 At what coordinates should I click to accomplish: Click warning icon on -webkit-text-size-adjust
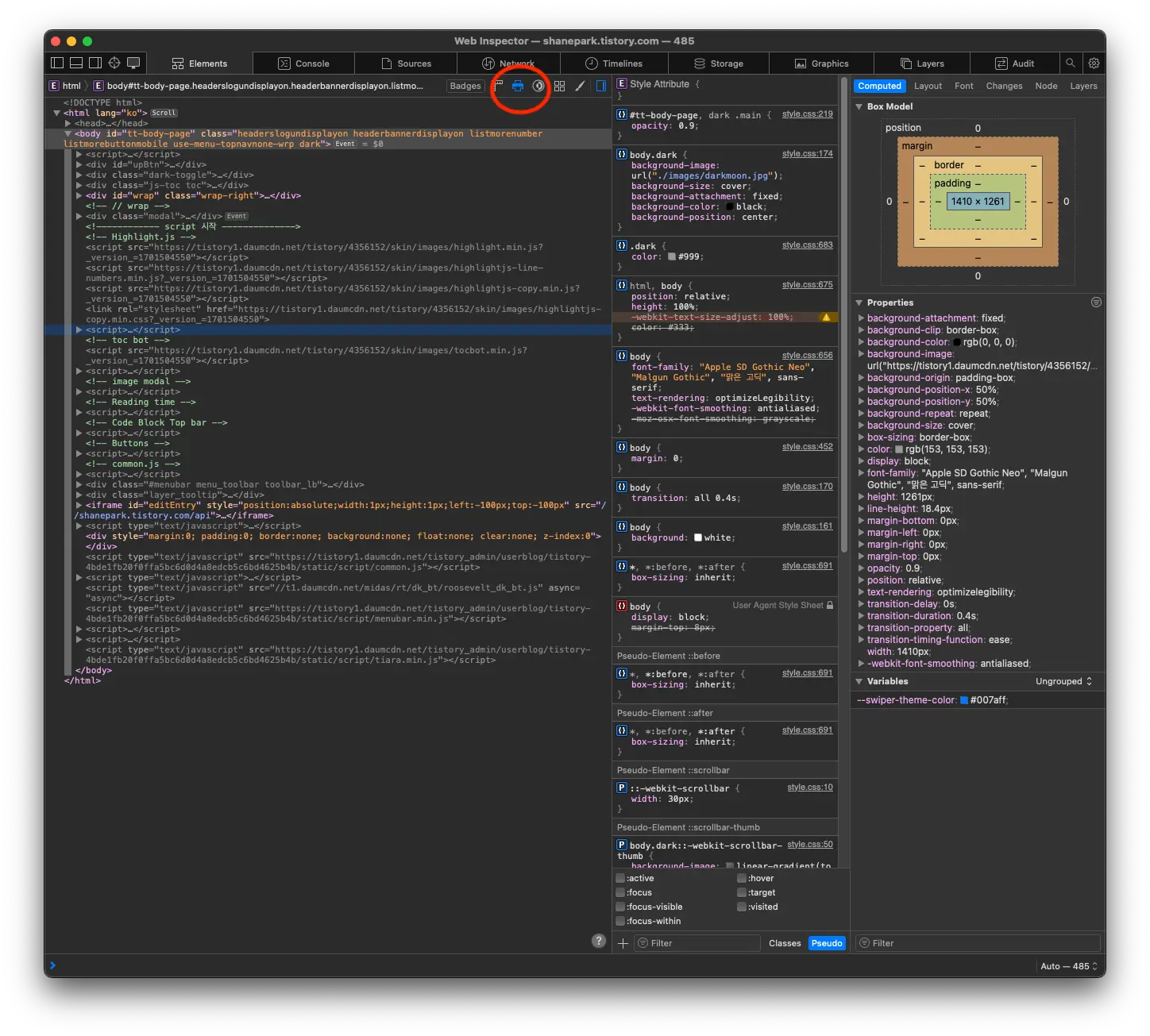coord(826,317)
